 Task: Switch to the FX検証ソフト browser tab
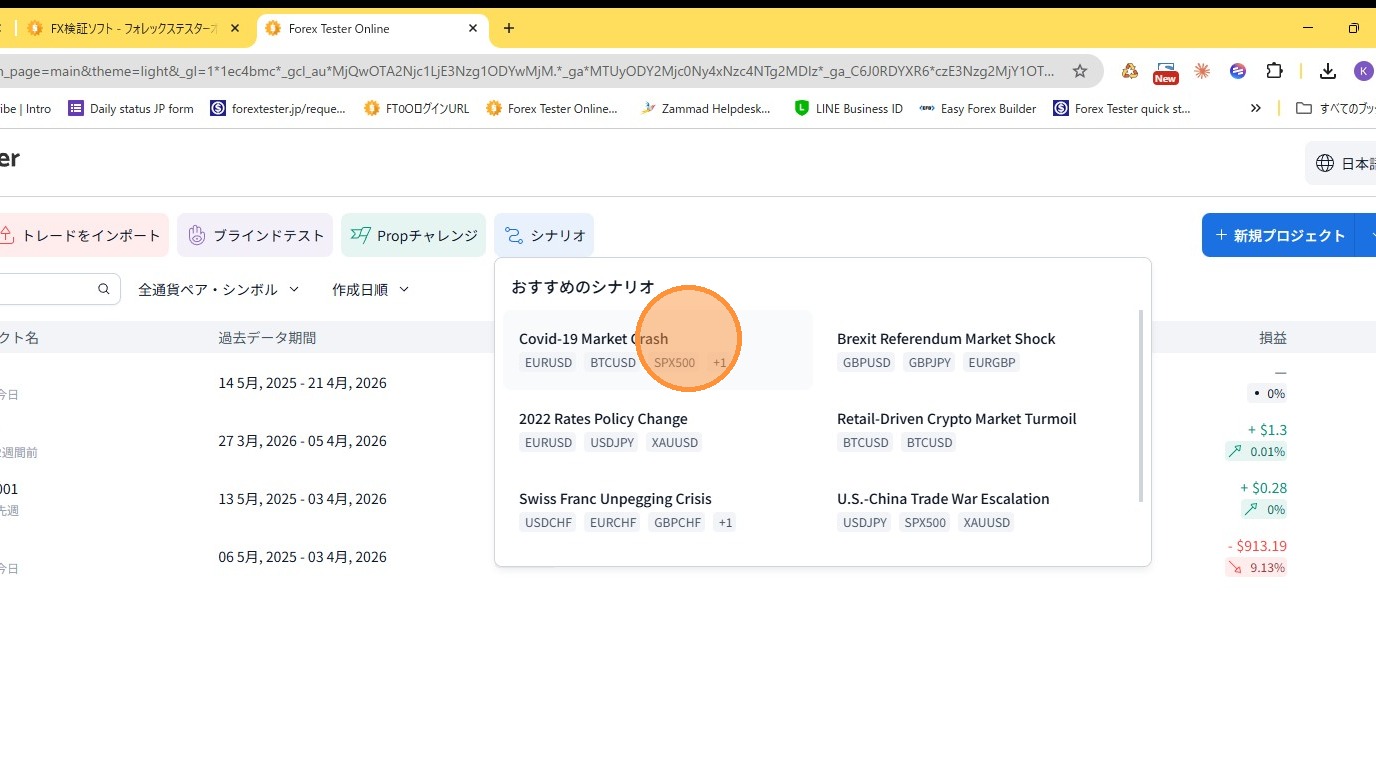(x=134, y=28)
